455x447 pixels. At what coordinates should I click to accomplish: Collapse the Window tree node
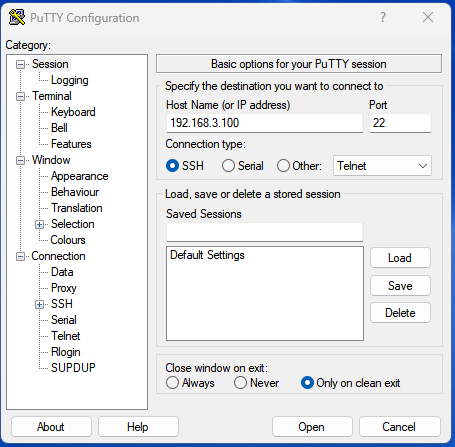point(21,161)
